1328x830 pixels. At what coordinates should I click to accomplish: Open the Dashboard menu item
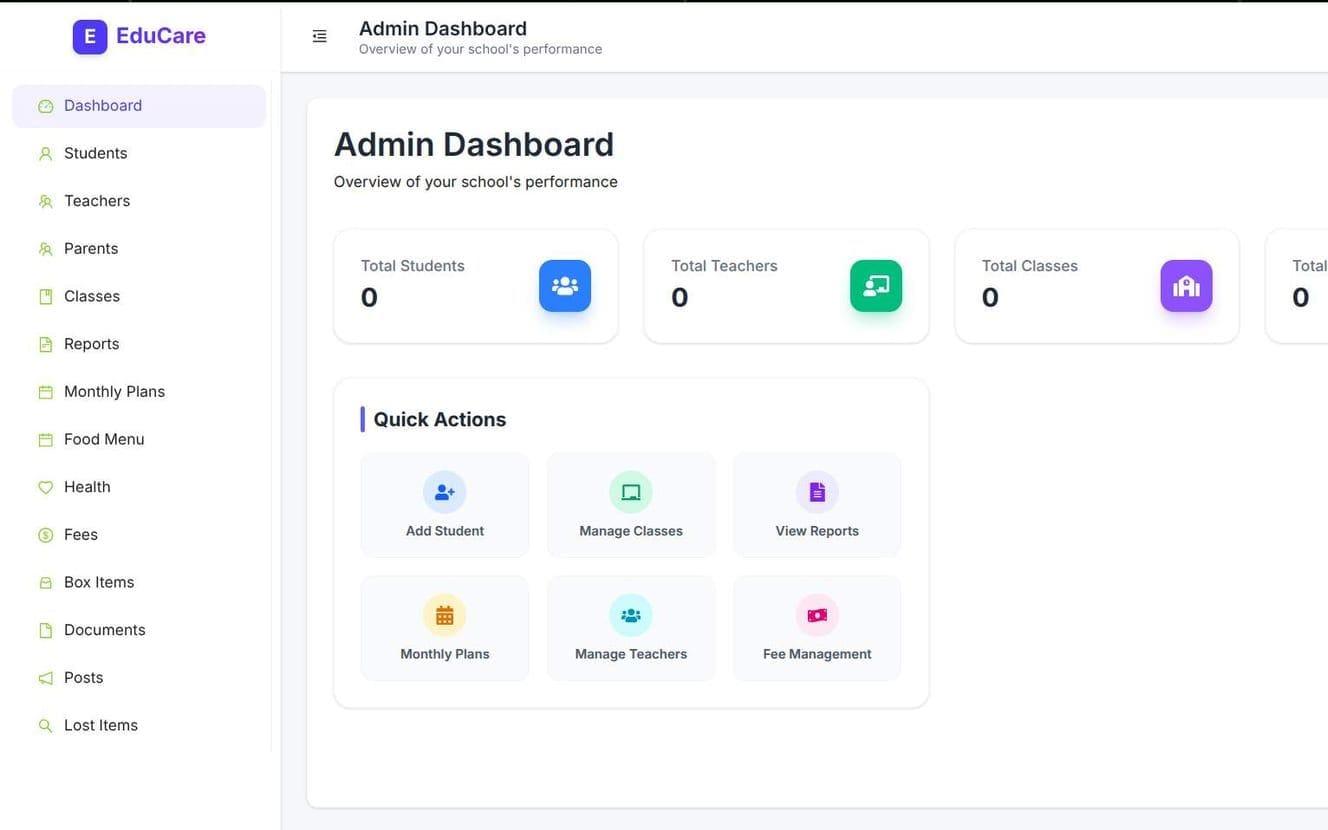pyautogui.click(x=139, y=106)
